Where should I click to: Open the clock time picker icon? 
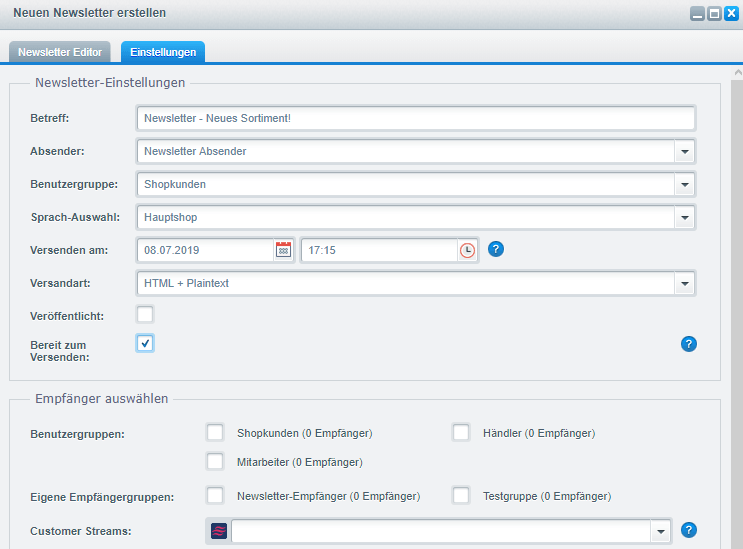pos(467,250)
